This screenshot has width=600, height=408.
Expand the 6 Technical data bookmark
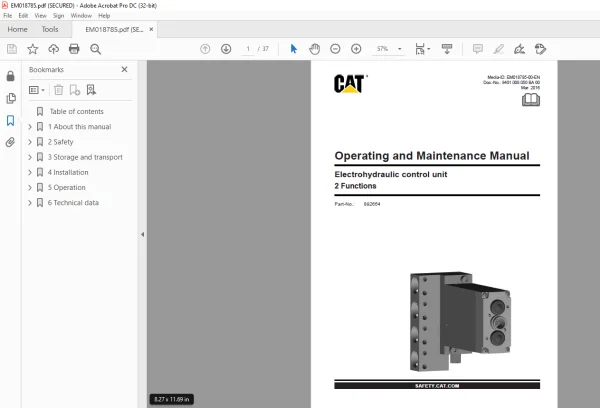tap(30, 203)
